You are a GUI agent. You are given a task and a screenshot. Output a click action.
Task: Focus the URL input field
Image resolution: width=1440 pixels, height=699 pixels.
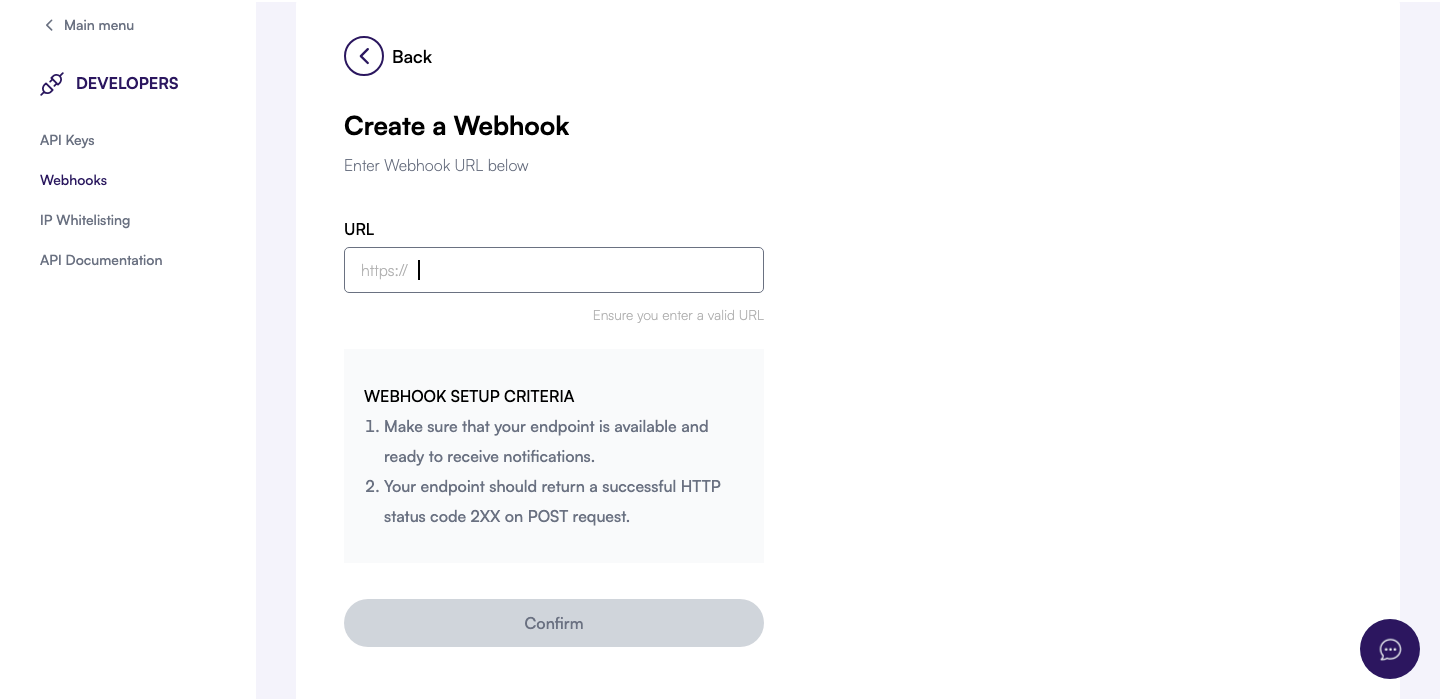click(554, 270)
